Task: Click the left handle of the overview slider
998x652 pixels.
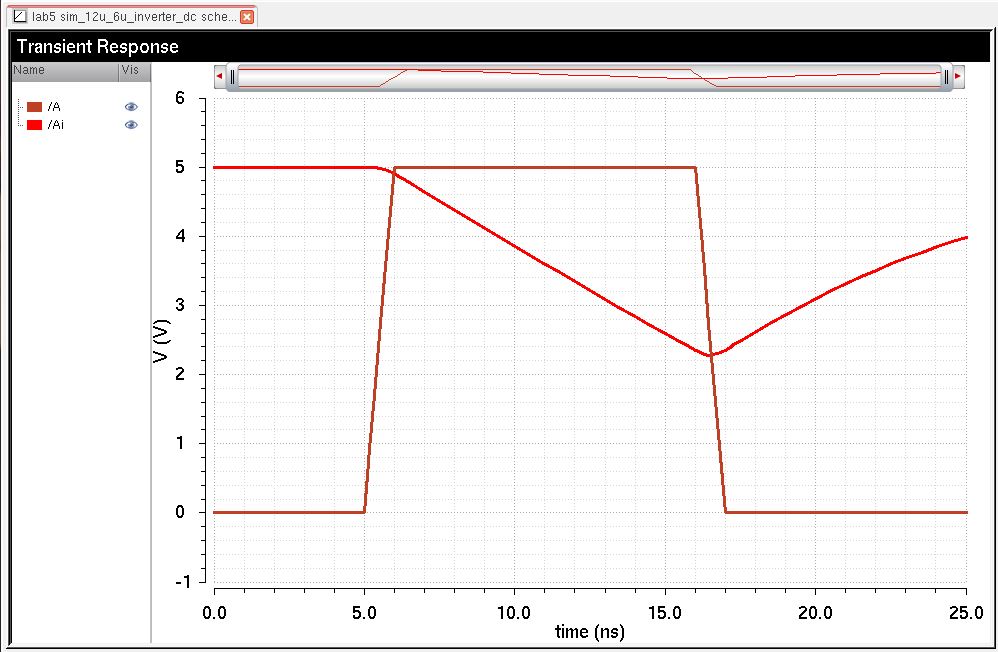Action: pos(233,77)
